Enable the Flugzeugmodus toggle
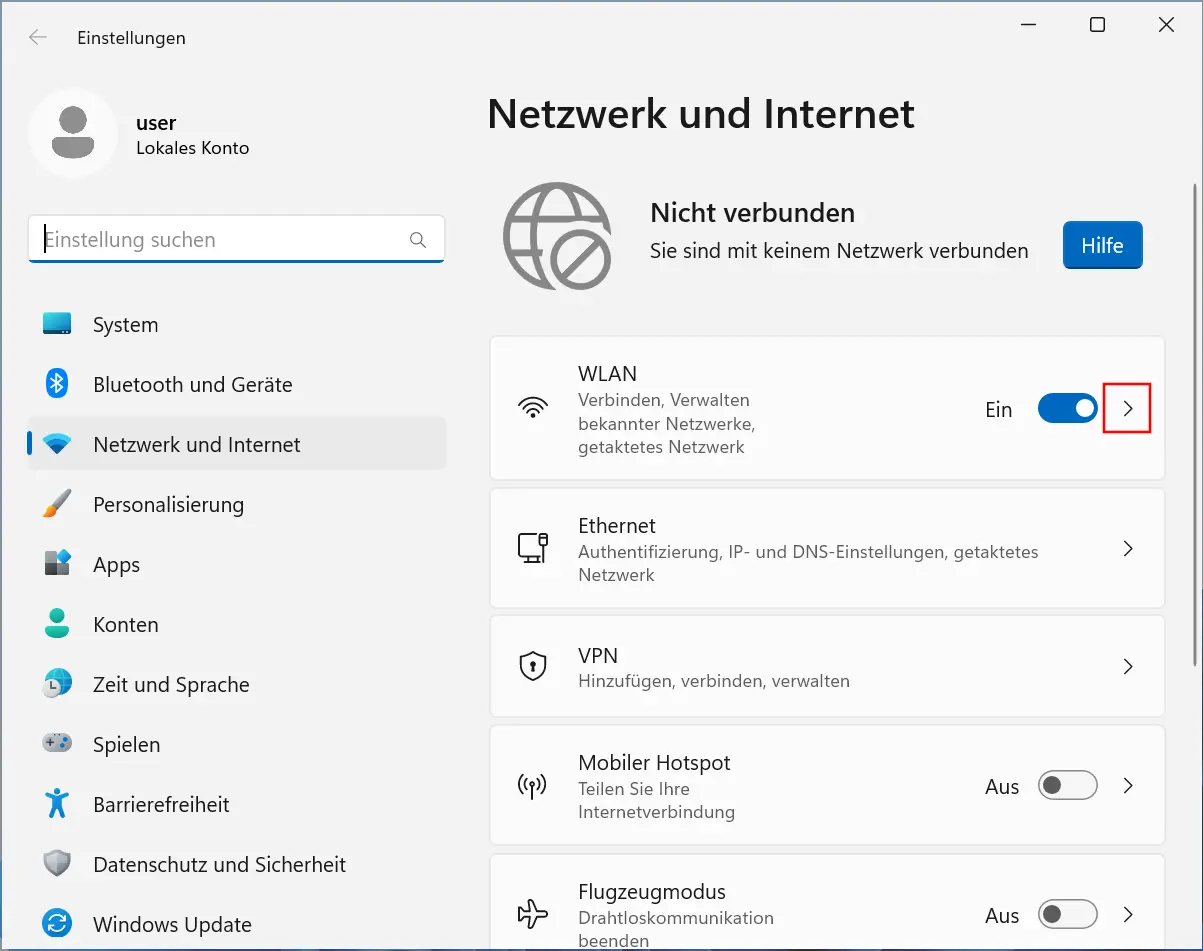This screenshot has height=951, width=1203. point(1067,914)
